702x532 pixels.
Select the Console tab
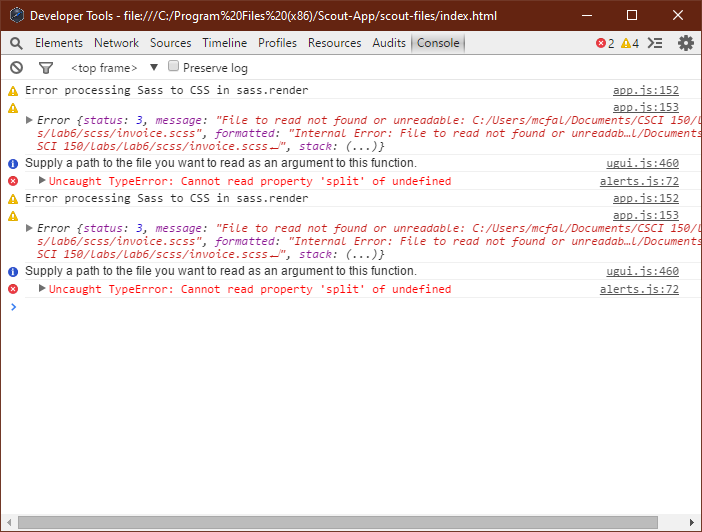click(438, 43)
